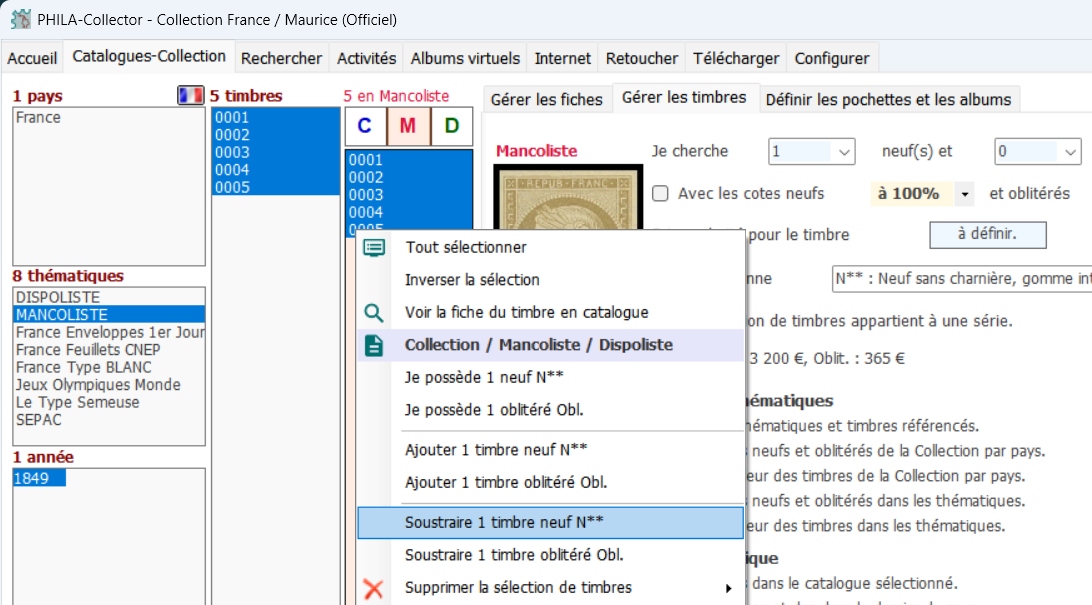1092x605 pixels.
Task: Choose Je possède 1 oblitéré Obl.
Action: pyautogui.click(x=550, y=410)
